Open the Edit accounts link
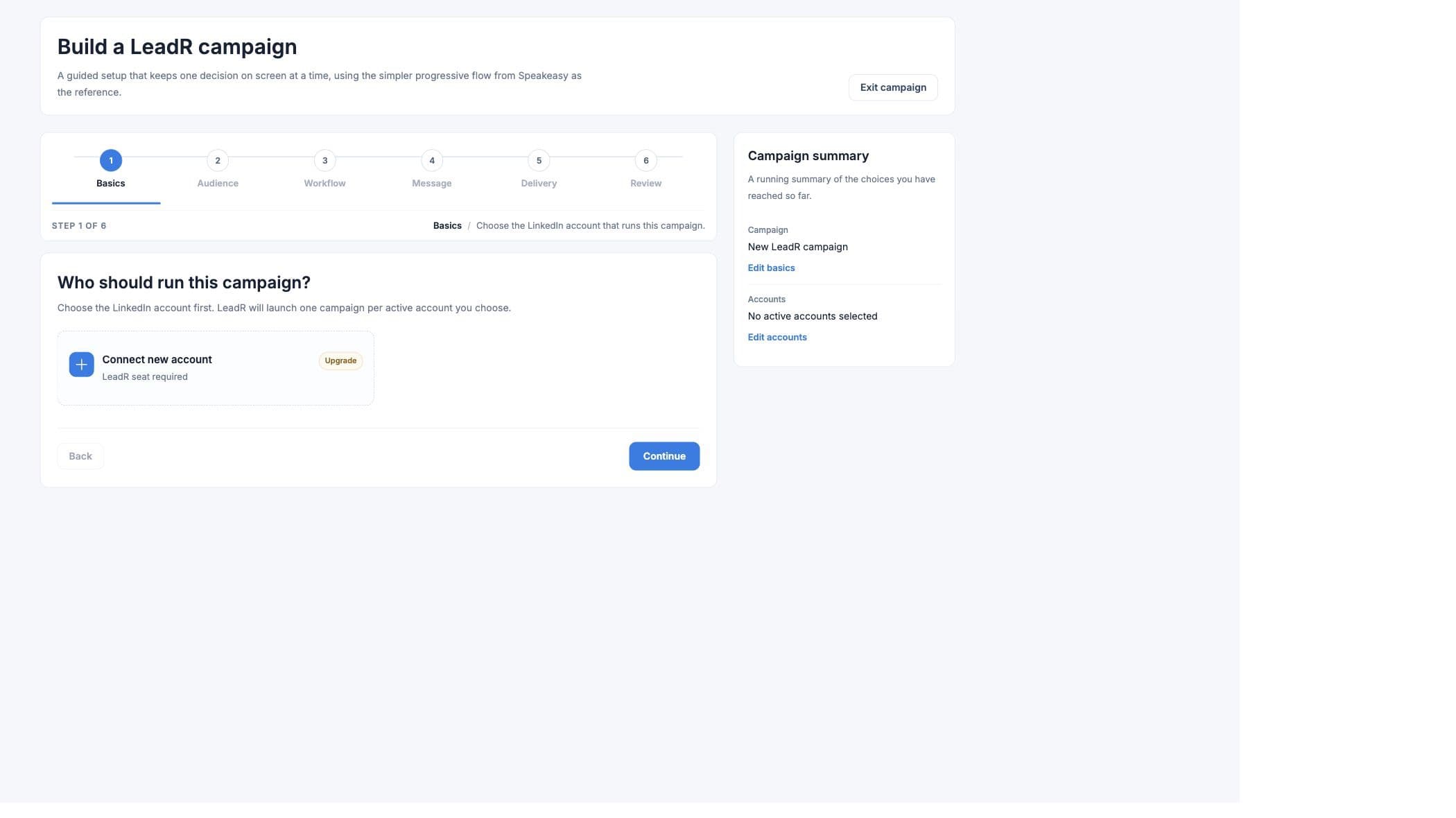The width and height of the screenshot is (1456, 818). click(777, 337)
